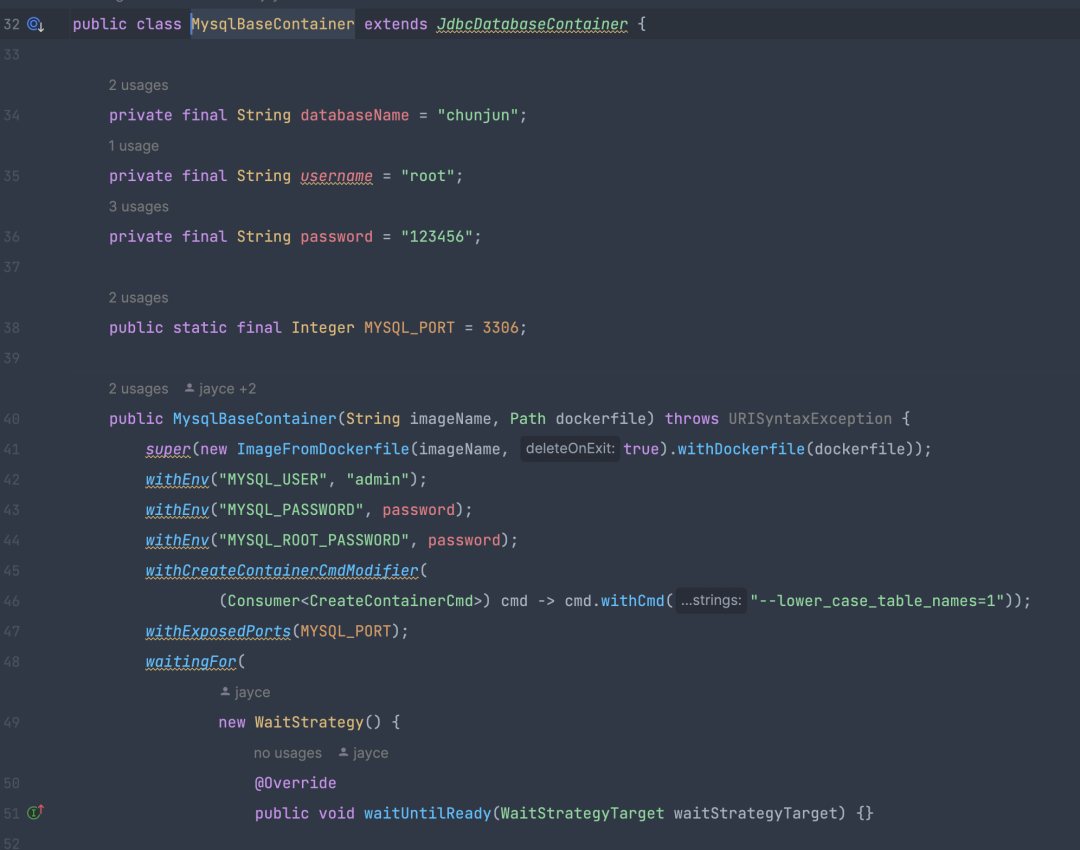The width and height of the screenshot is (1080, 850).
Task: Click withExposedPorts method call
Action: point(218,631)
